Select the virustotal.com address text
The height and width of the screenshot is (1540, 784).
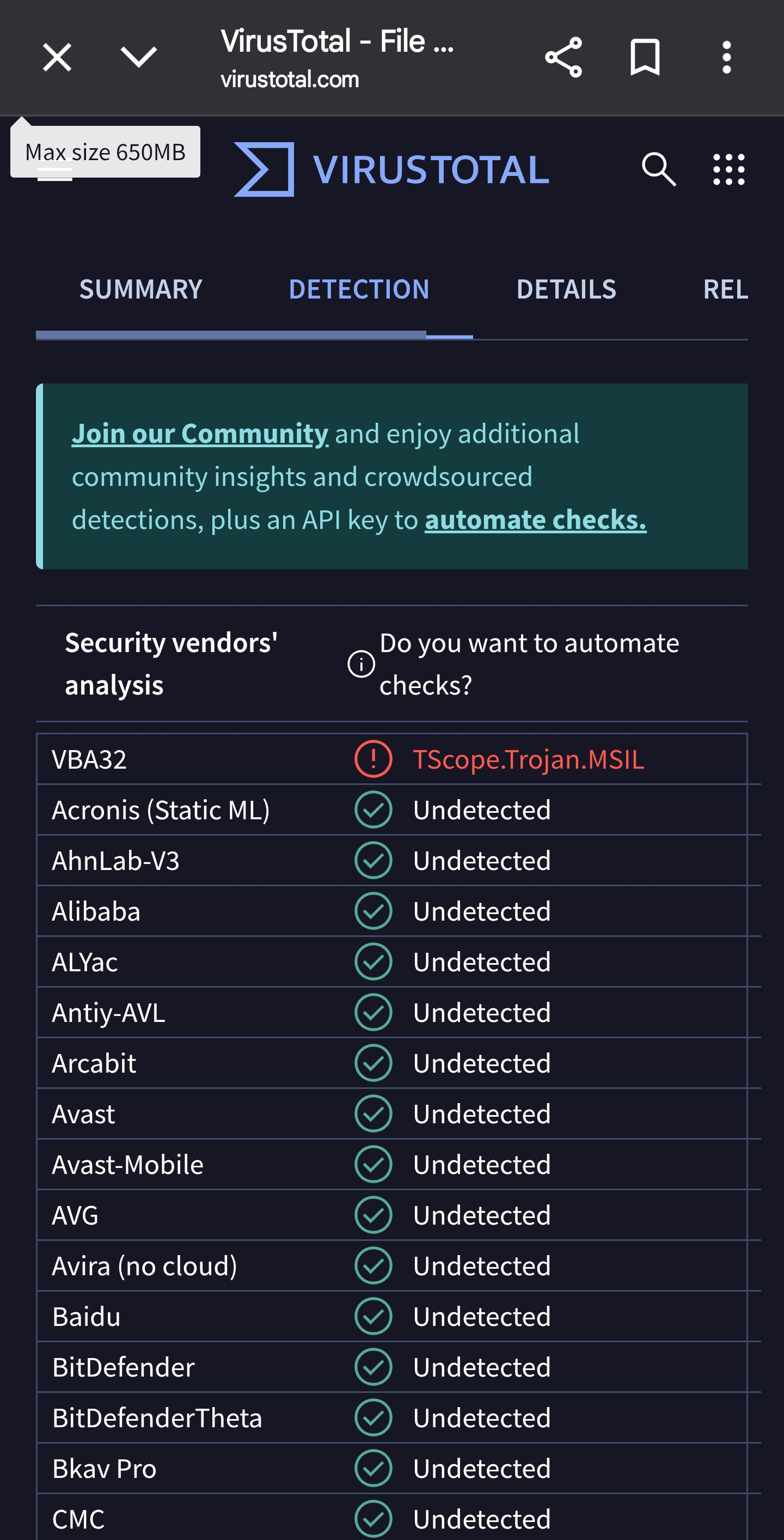[x=290, y=80]
